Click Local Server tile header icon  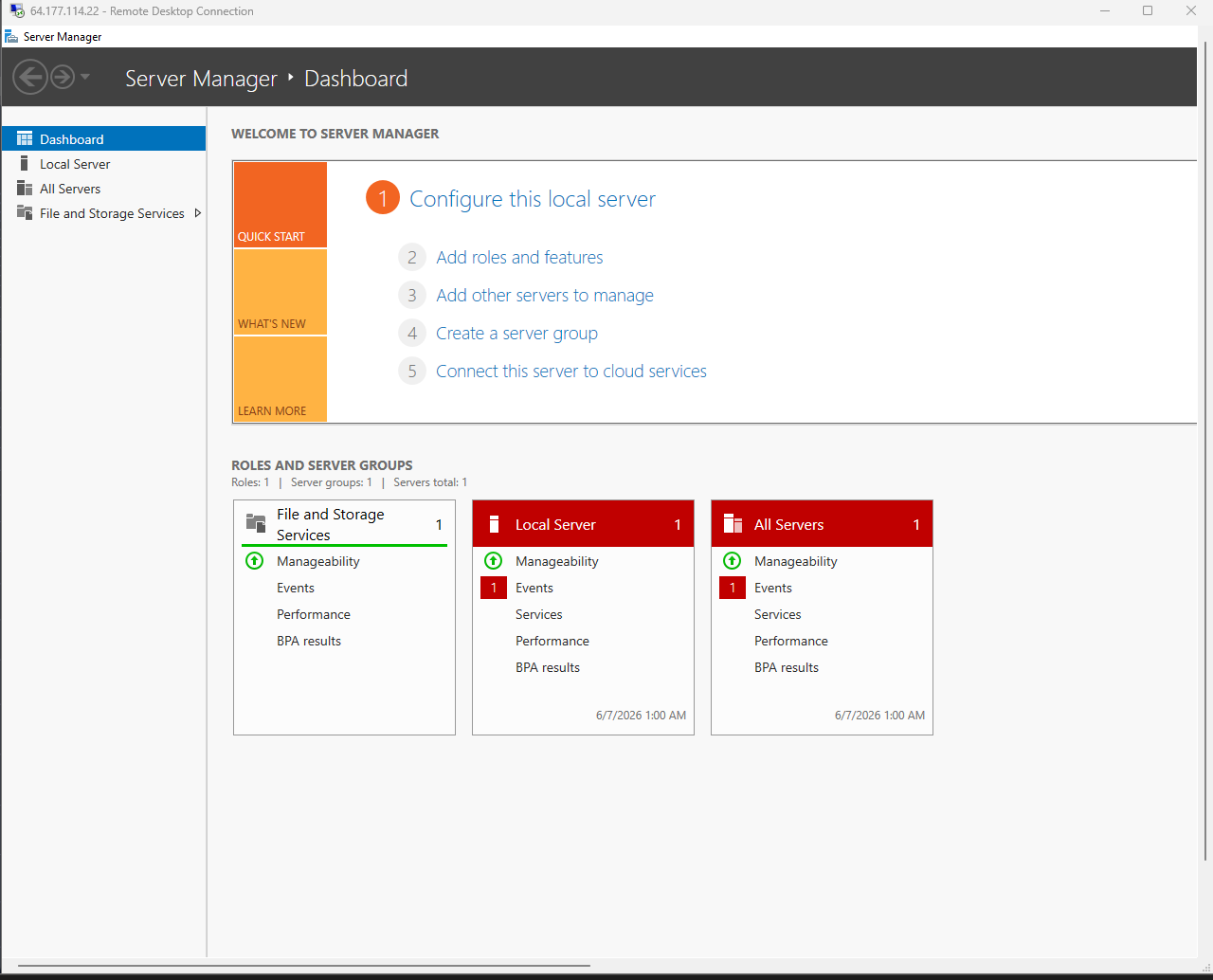click(494, 524)
